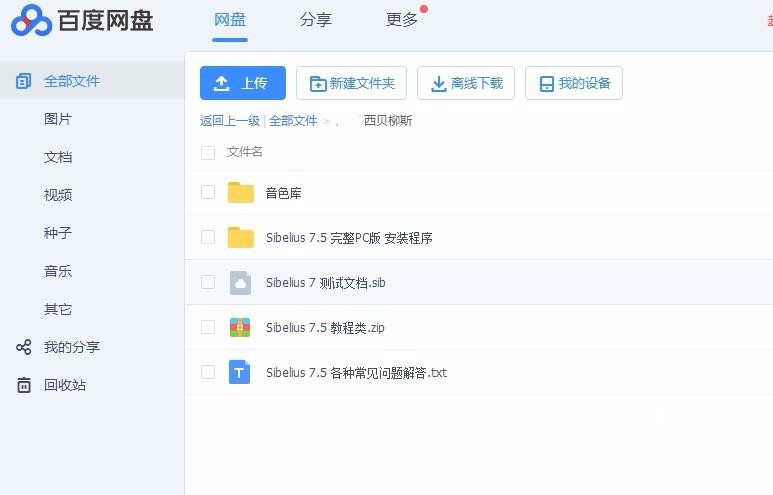The height and width of the screenshot is (495, 773).
Task: Click the 返回上一级 link
Action: [x=229, y=121]
